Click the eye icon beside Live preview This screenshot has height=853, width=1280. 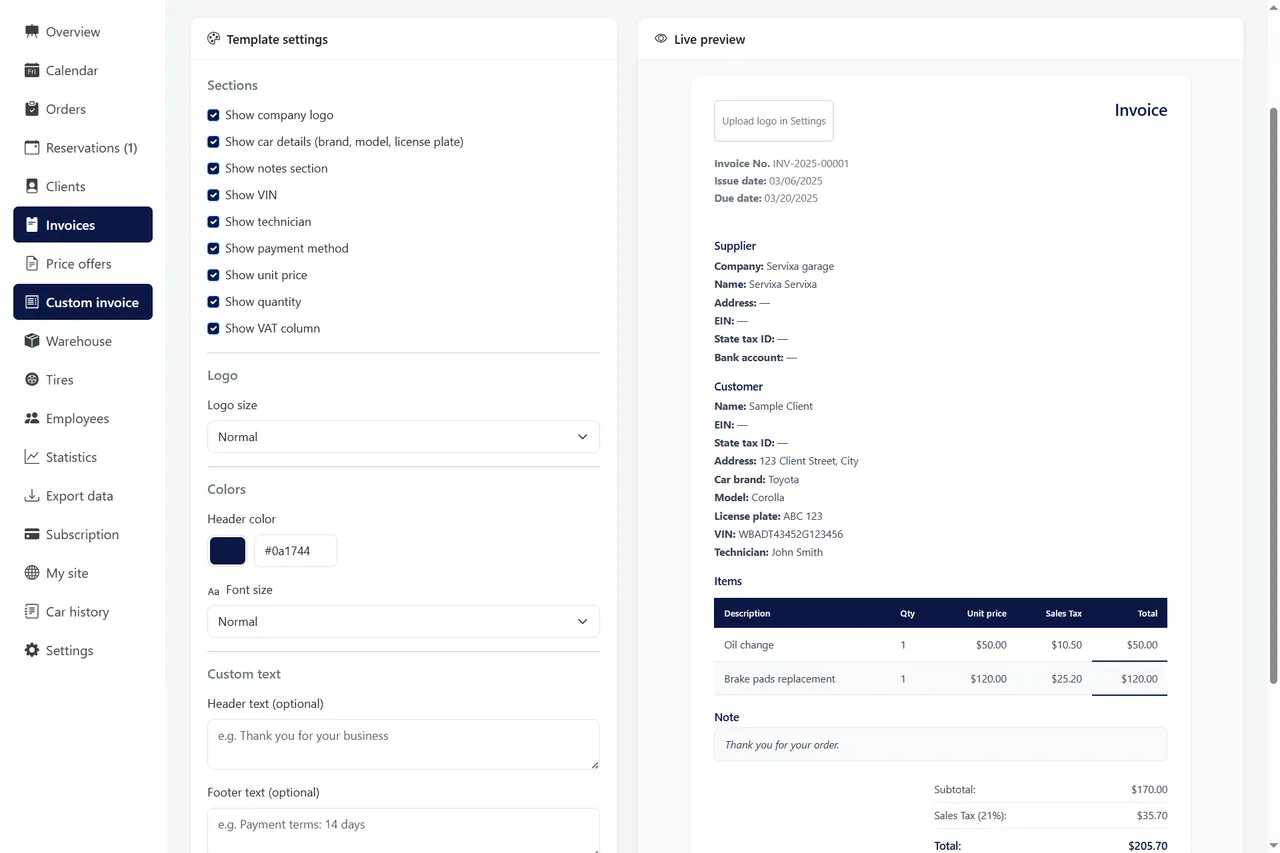tap(661, 39)
